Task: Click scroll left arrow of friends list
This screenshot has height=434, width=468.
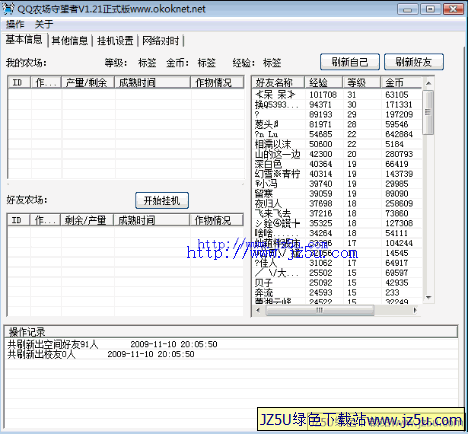Action: tap(258, 310)
